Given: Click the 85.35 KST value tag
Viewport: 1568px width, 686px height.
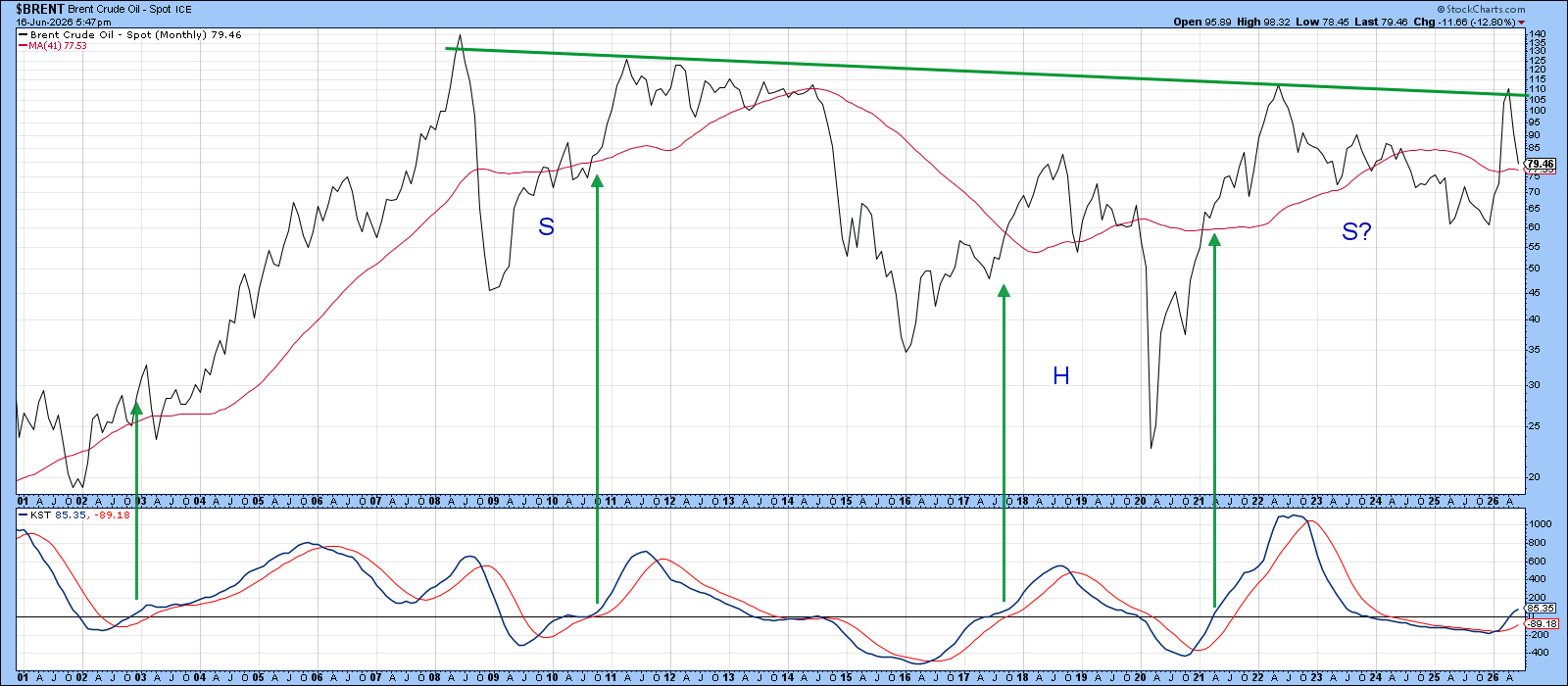Looking at the screenshot, I should [x=1541, y=609].
